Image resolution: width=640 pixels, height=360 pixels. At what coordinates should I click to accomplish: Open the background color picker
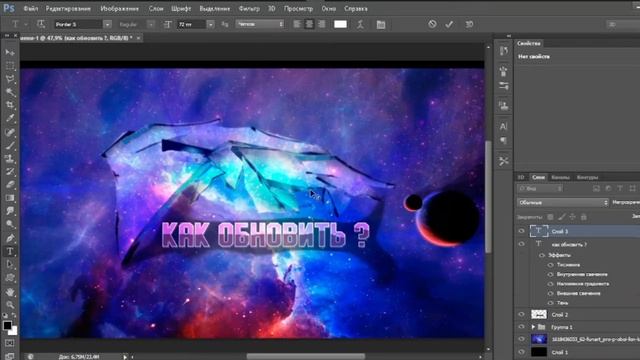(x=14, y=331)
